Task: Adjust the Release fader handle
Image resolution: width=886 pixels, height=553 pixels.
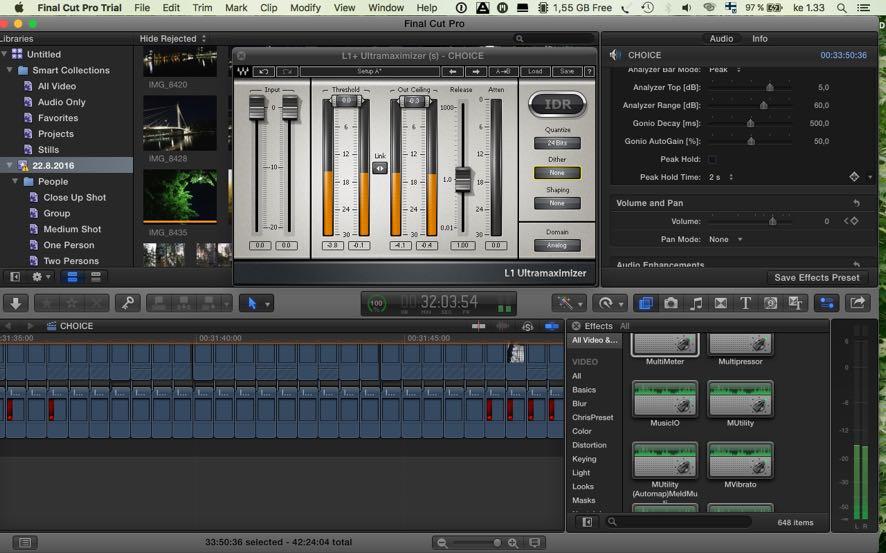Action: 463,180
